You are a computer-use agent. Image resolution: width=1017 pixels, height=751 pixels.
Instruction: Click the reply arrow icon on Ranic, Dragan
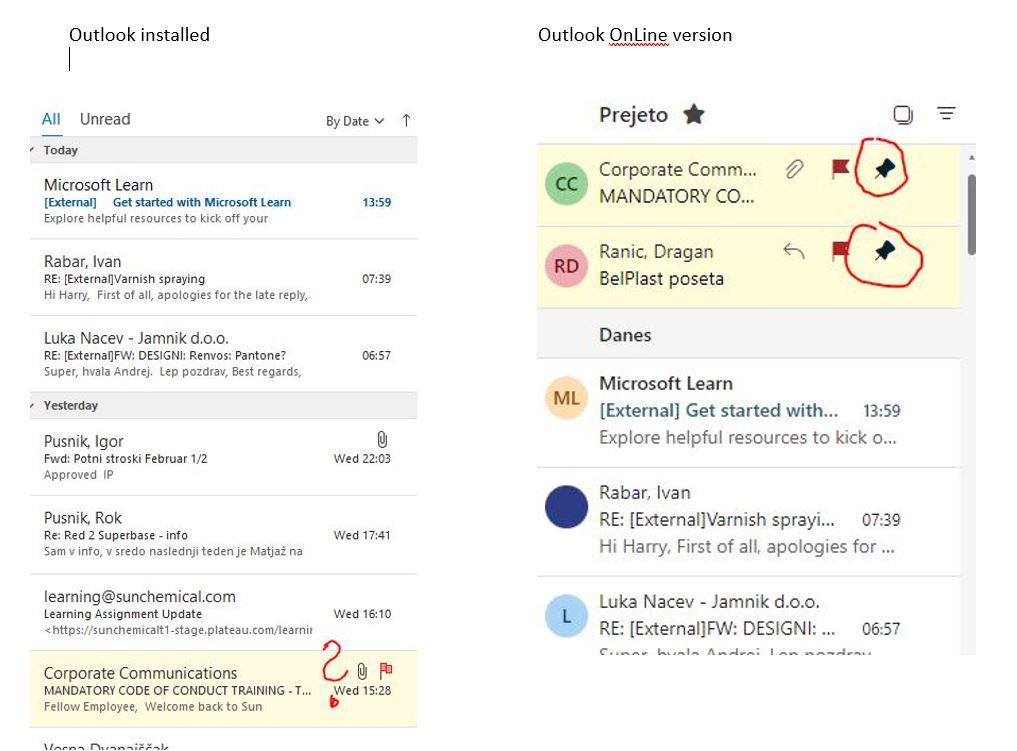tap(793, 250)
